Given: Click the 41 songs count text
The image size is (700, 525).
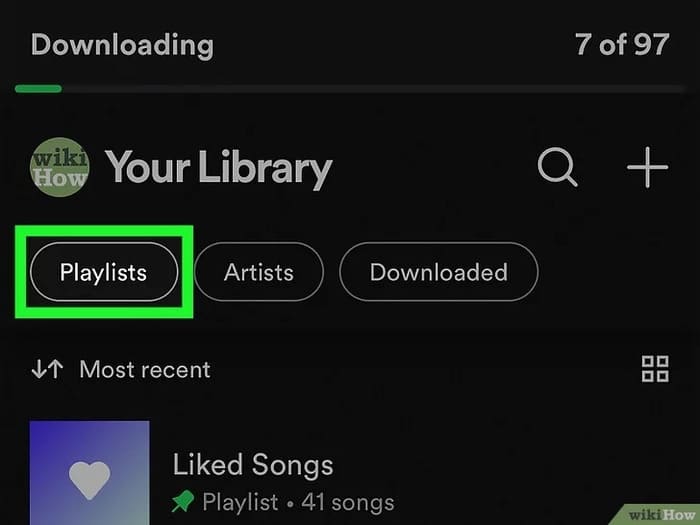Looking at the screenshot, I should point(351,502).
